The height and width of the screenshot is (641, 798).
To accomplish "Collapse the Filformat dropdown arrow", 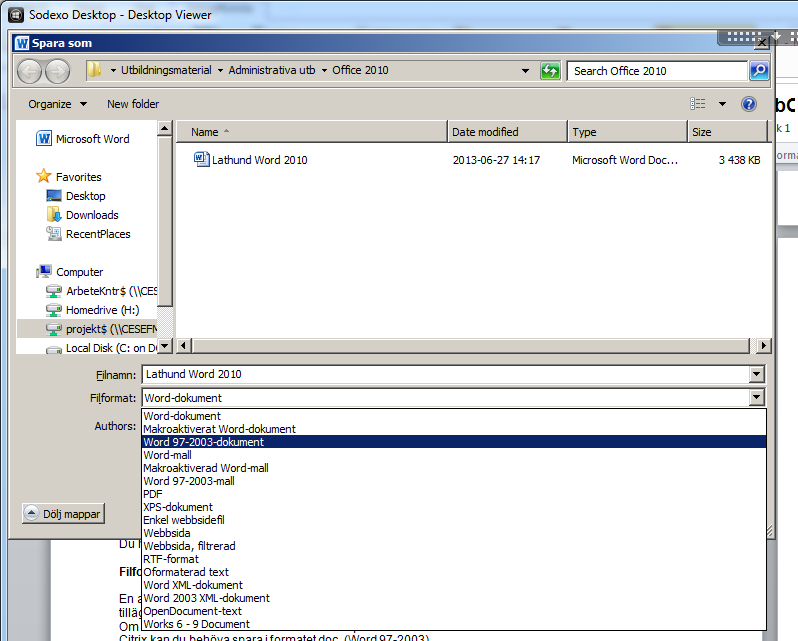I will (757, 397).
